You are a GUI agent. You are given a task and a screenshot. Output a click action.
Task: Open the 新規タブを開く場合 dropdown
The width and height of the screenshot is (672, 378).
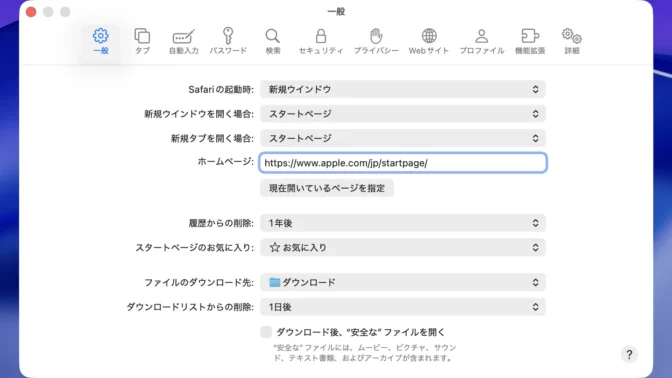[402, 138]
